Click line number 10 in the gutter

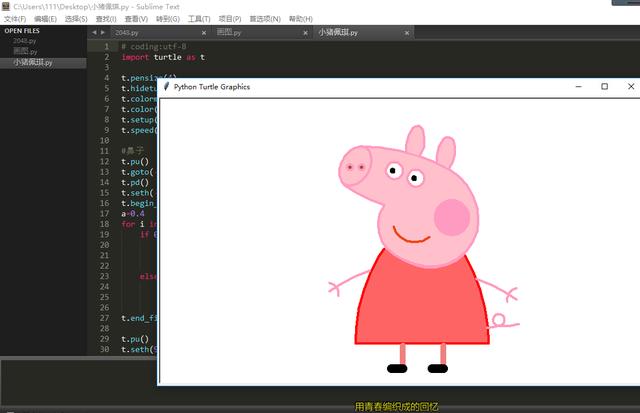(104, 140)
